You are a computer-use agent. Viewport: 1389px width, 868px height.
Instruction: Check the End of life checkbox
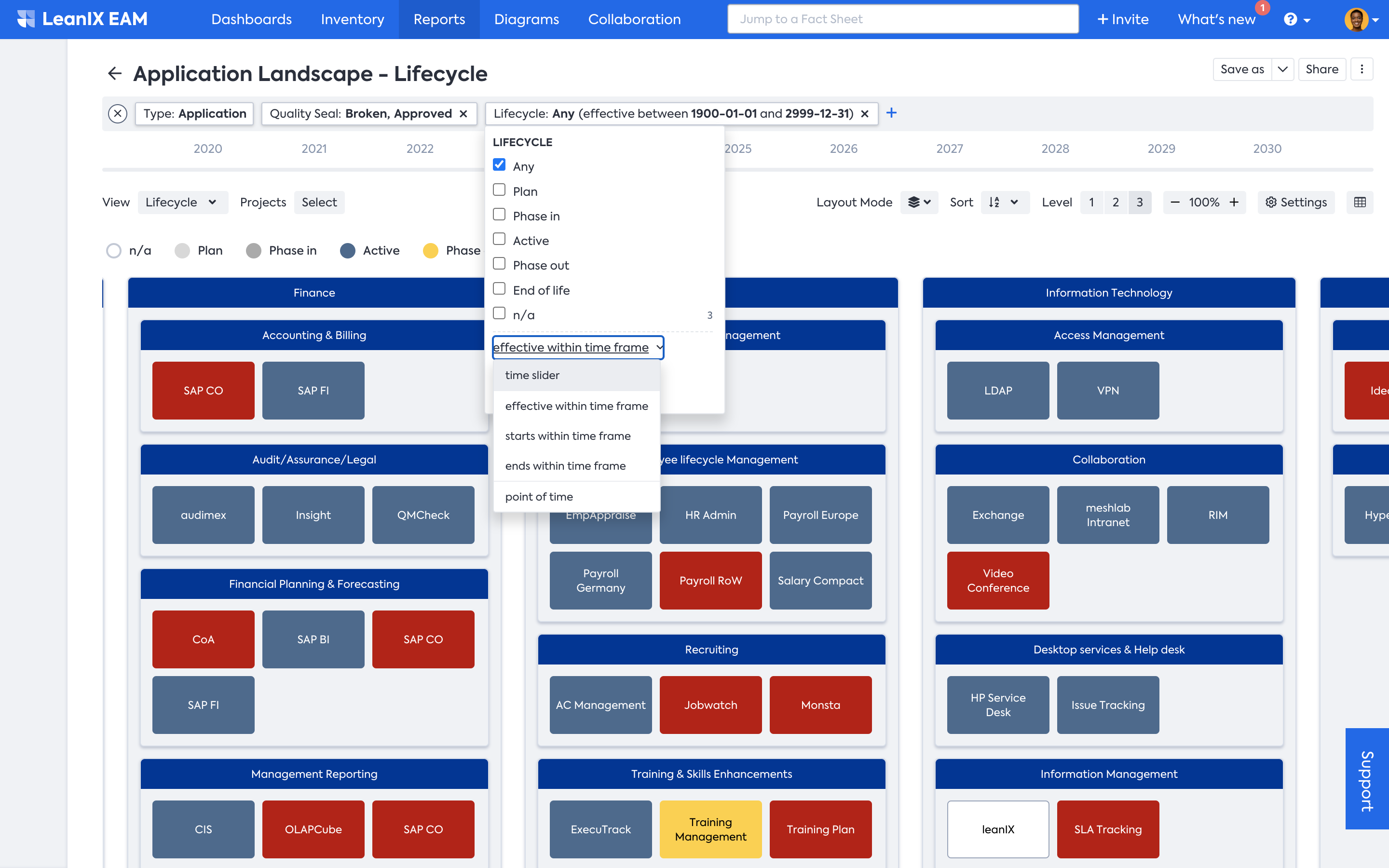499,288
